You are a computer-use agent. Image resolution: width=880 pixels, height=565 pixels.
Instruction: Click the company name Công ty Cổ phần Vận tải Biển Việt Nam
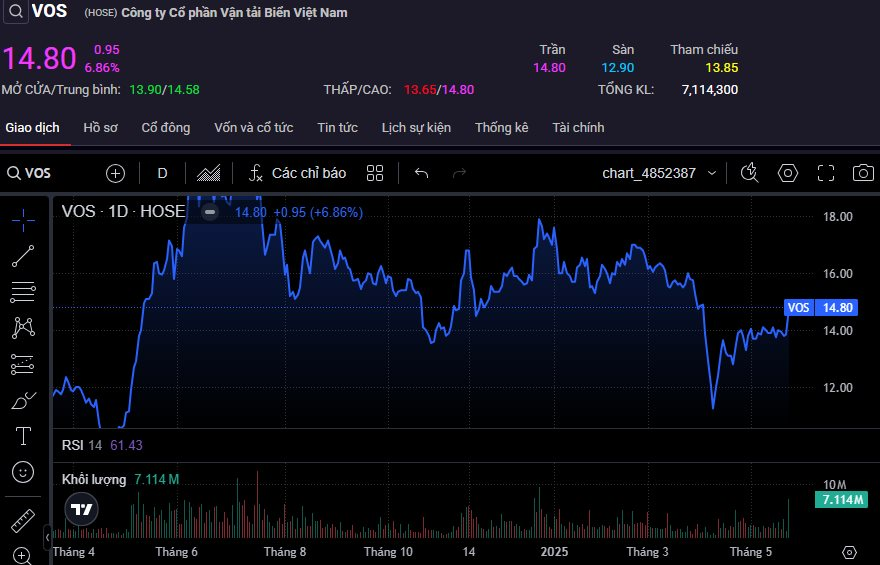click(x=234, y=12)
